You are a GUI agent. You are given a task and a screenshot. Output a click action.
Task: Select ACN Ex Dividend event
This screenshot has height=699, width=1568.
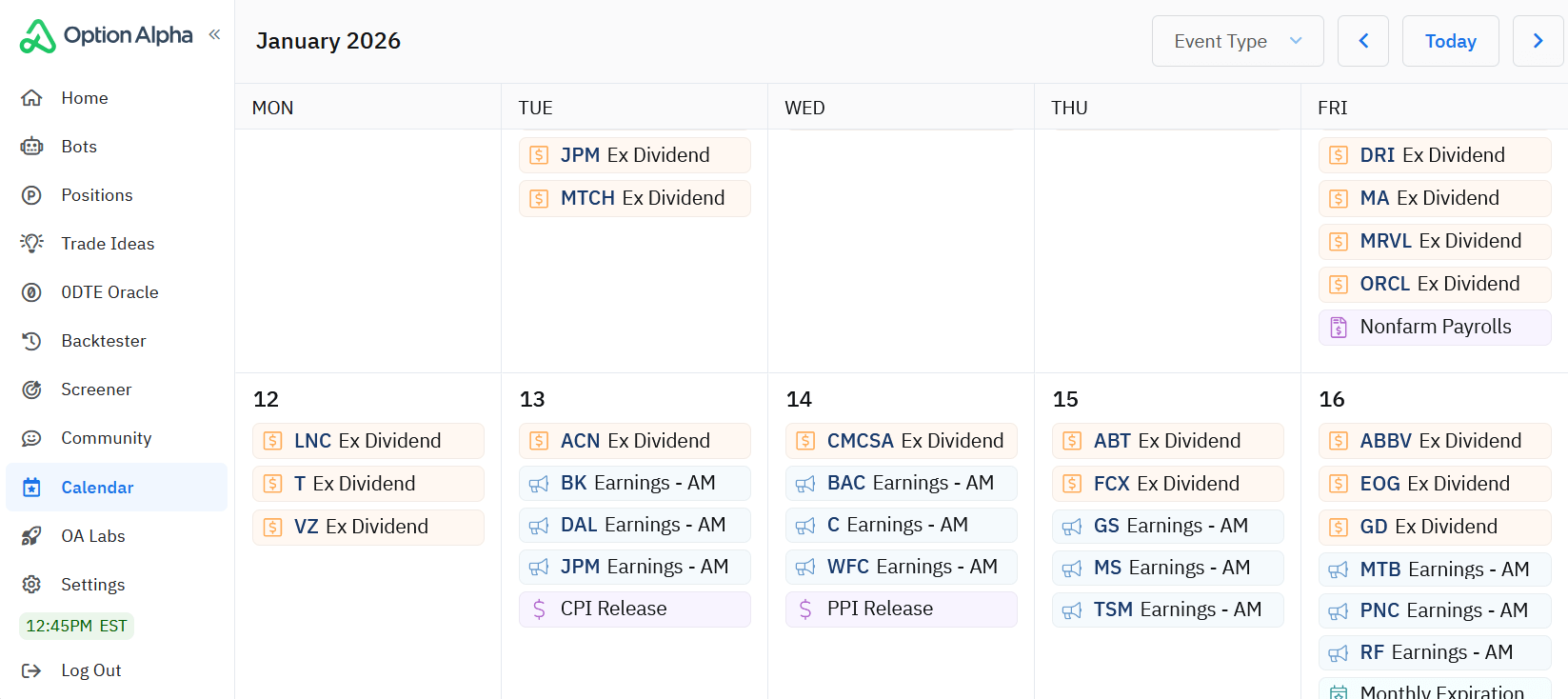(x=635, y=441)
